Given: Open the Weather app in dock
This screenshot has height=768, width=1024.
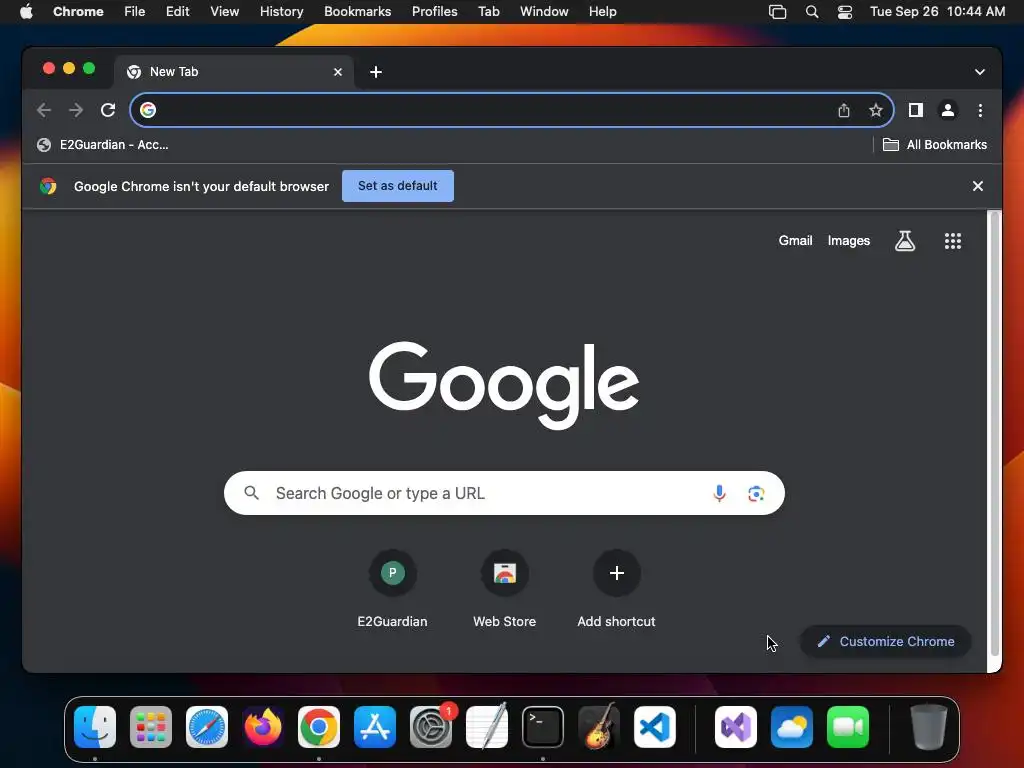Looking at the screenshot, I should [792, 727].
